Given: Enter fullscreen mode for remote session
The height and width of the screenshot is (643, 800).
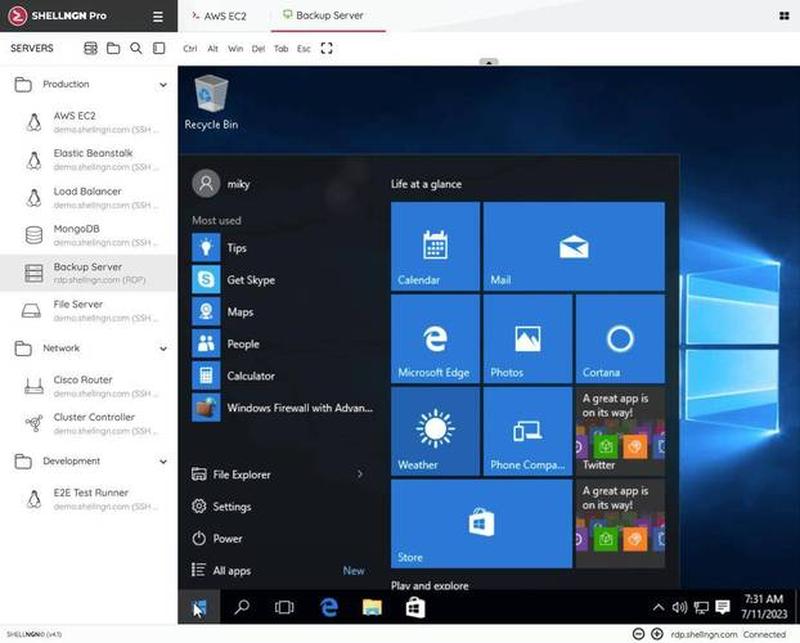Looking at the screenshot, I should (327, 48).
